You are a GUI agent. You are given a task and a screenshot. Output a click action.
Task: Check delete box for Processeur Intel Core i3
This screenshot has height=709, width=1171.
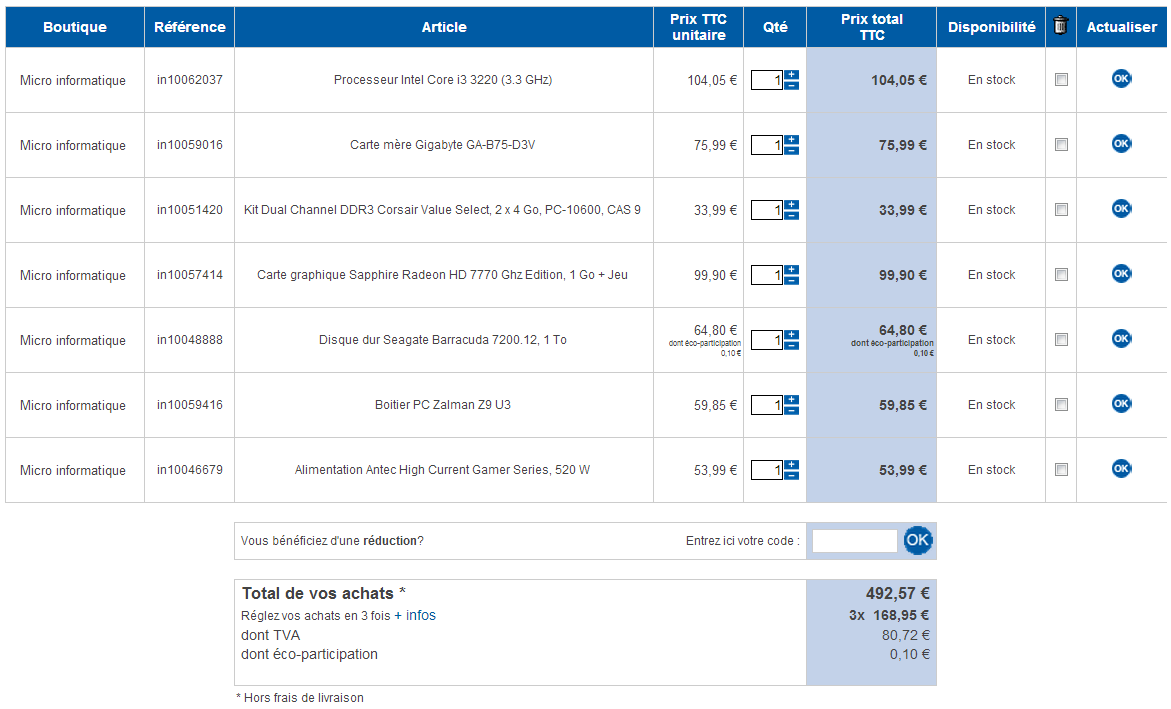(1061, 79)
